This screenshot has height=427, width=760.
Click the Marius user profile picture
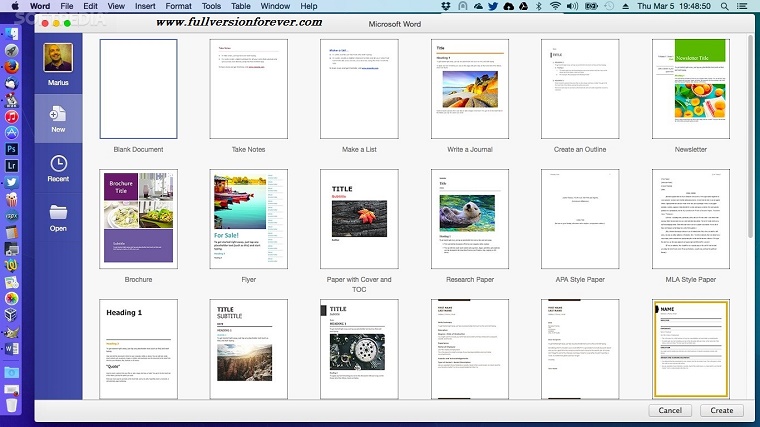click(58, 58)
